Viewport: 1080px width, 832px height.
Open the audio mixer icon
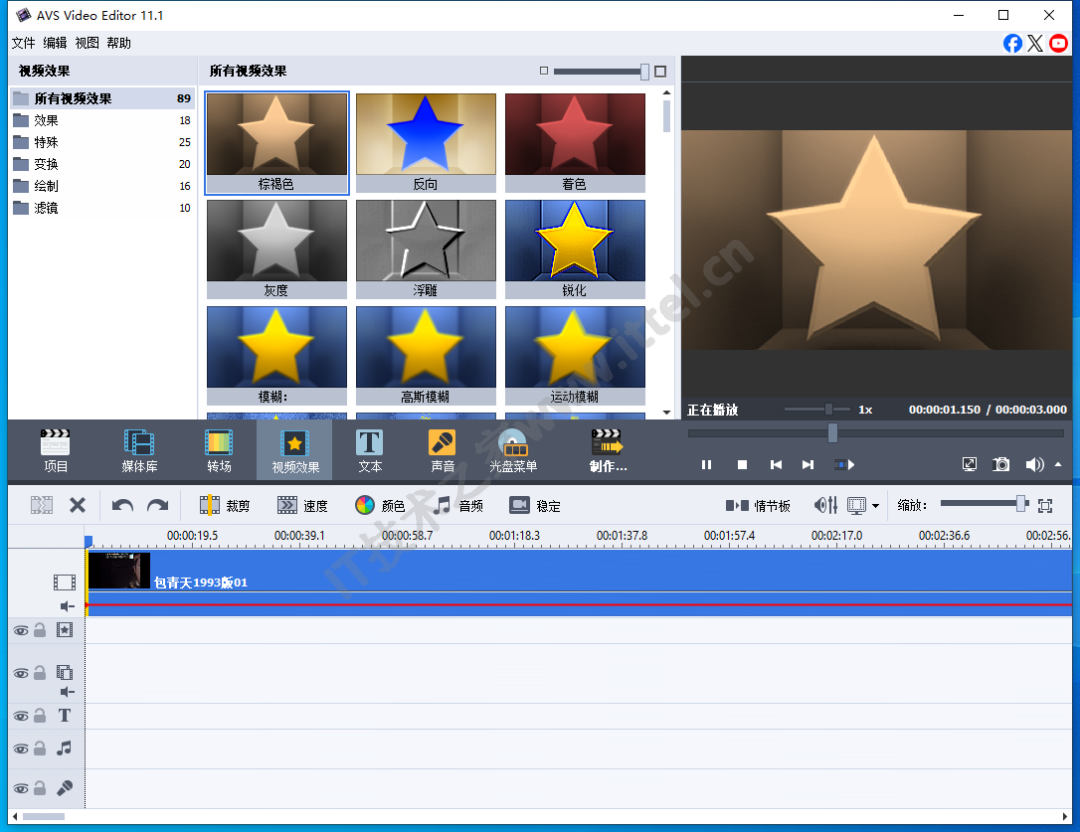[826, 506]
